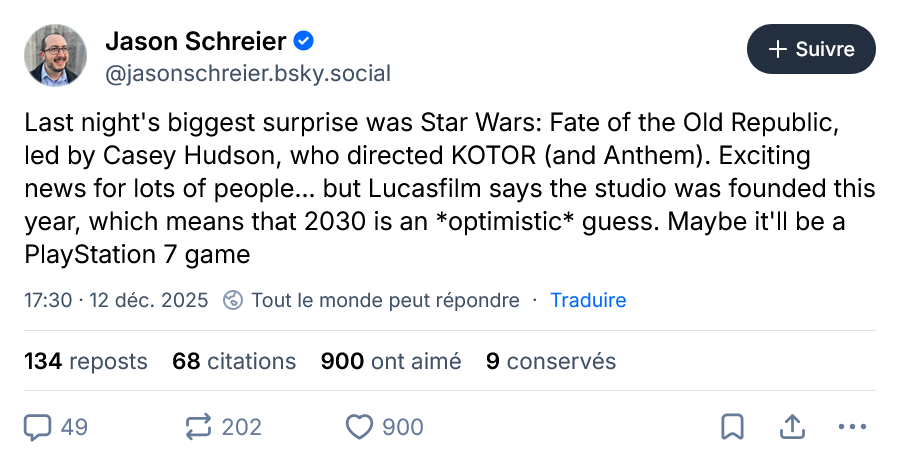View the 68 citations list

tap(234, 361)
